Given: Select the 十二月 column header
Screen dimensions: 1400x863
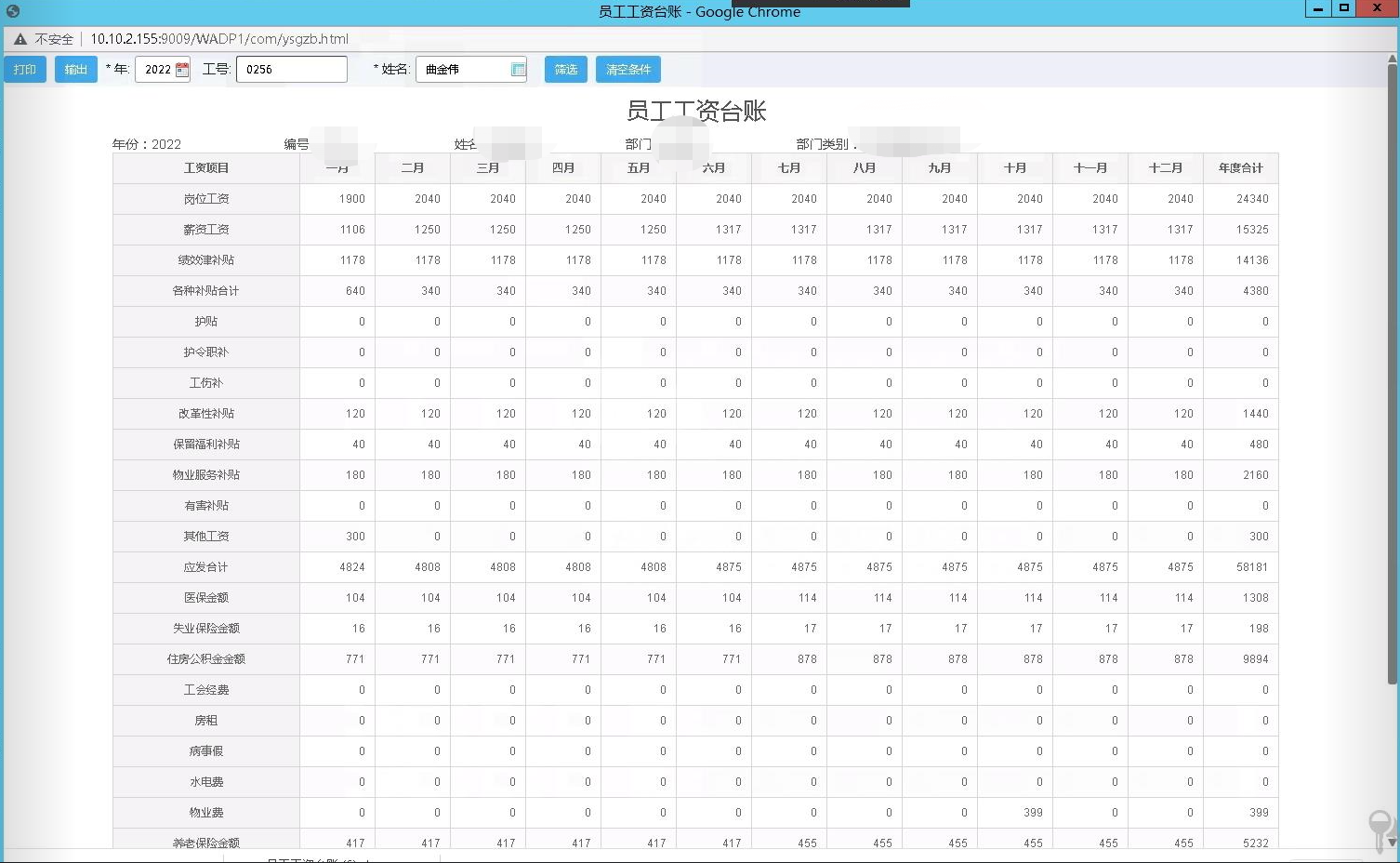Looking at the screenshot, I should pos(1166,168).
